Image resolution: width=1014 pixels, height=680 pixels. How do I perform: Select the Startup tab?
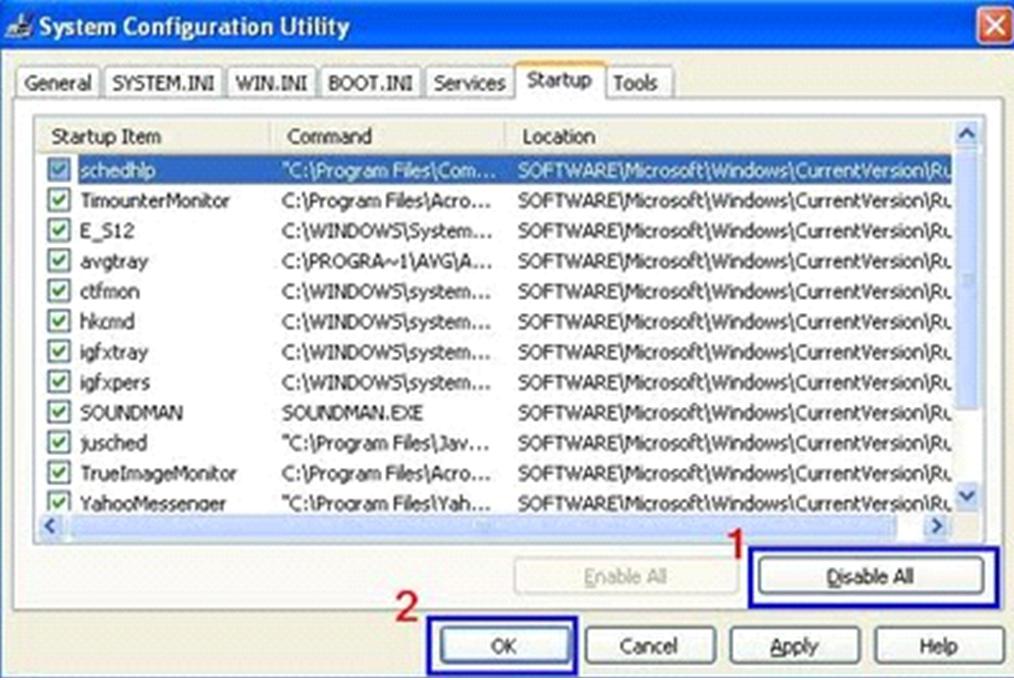coord(559,81)
